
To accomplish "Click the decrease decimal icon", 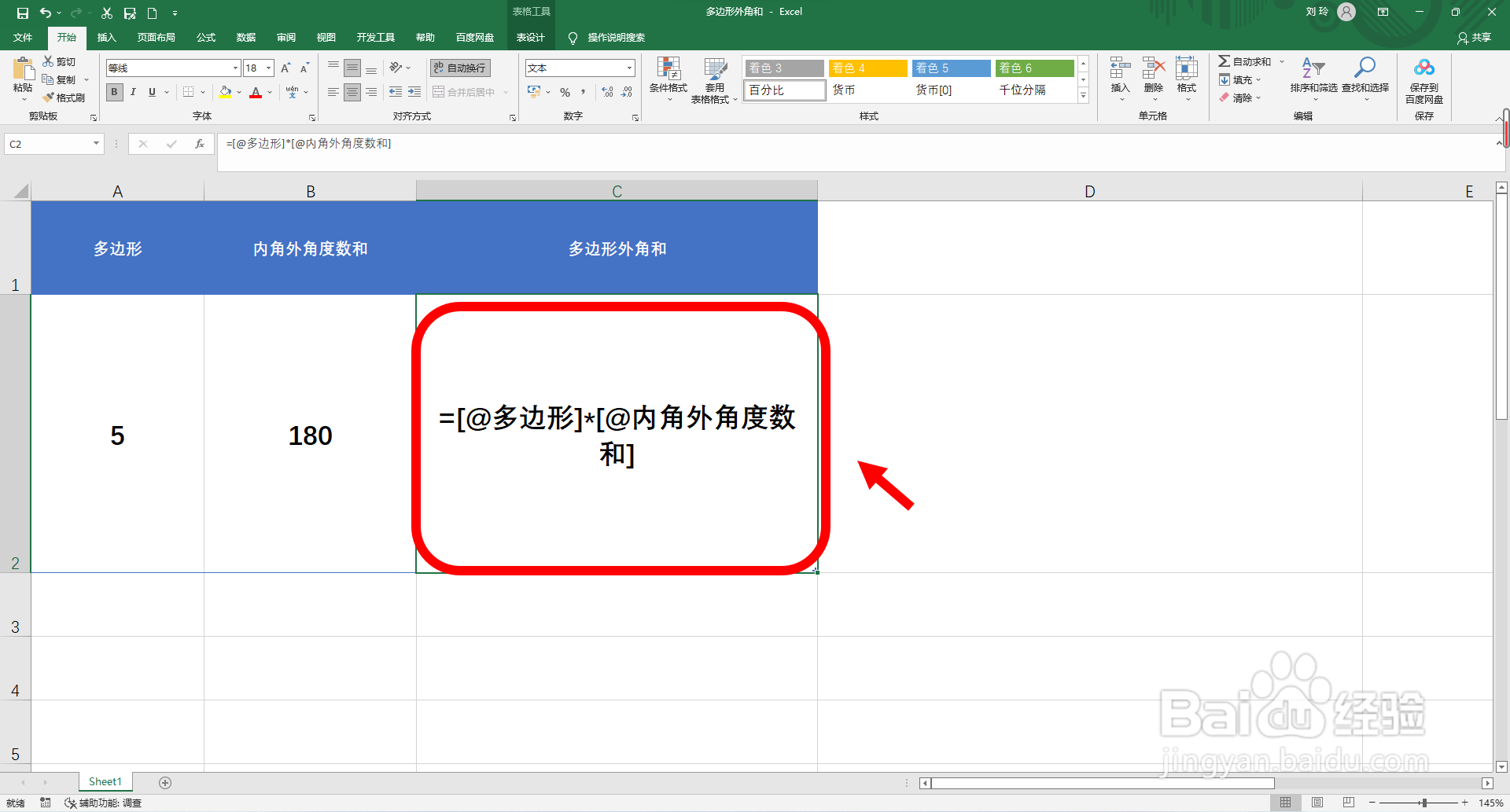I will pos(627,92).
